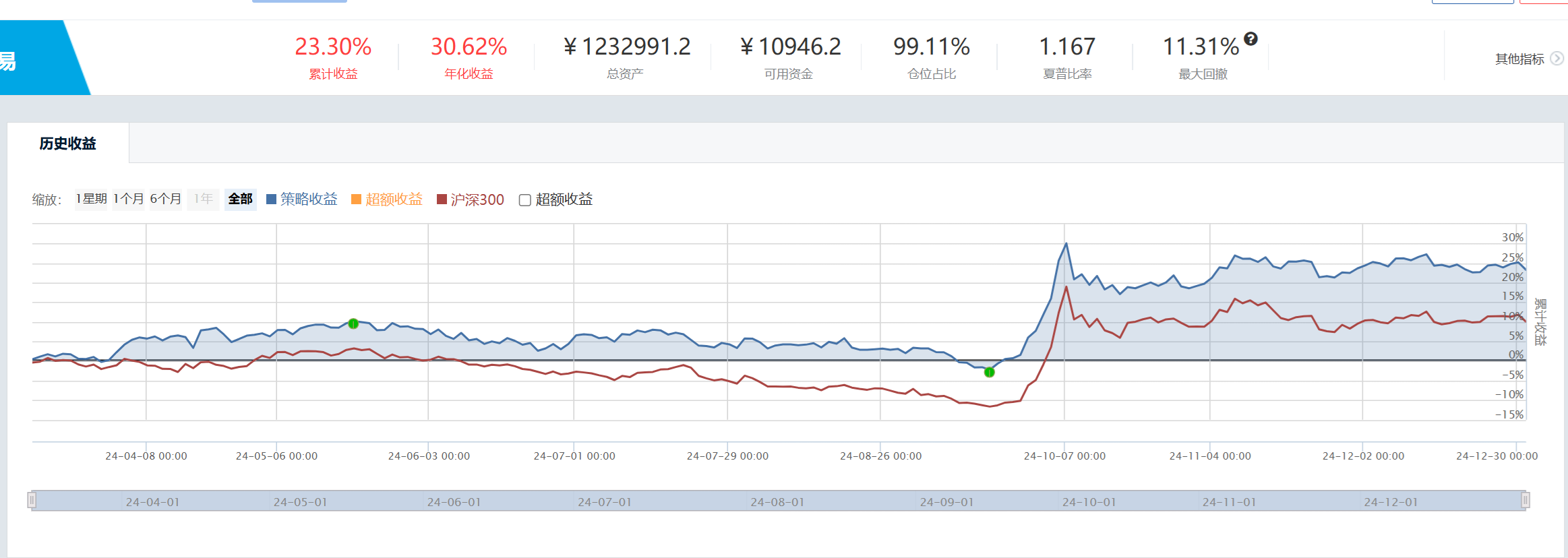Click the 其他指标 link
This screenshot has width=1568, height=558.
(1519, 59)
